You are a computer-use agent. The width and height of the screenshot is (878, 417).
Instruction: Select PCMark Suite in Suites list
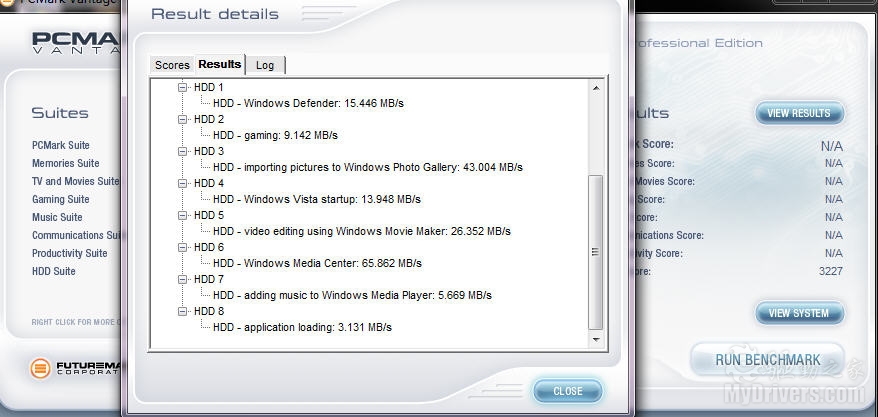(x=60, y=145)
